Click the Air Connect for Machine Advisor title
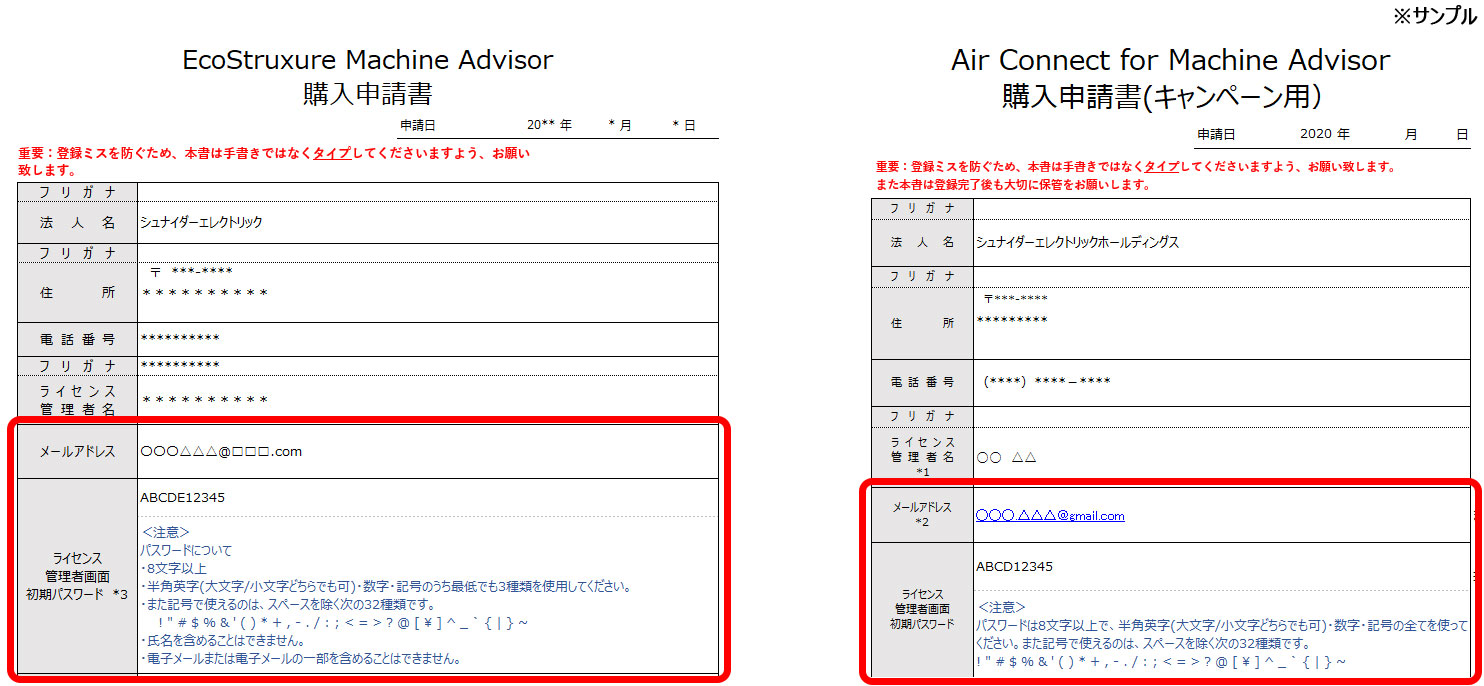1484x686 pixels. coord(1170,60)
